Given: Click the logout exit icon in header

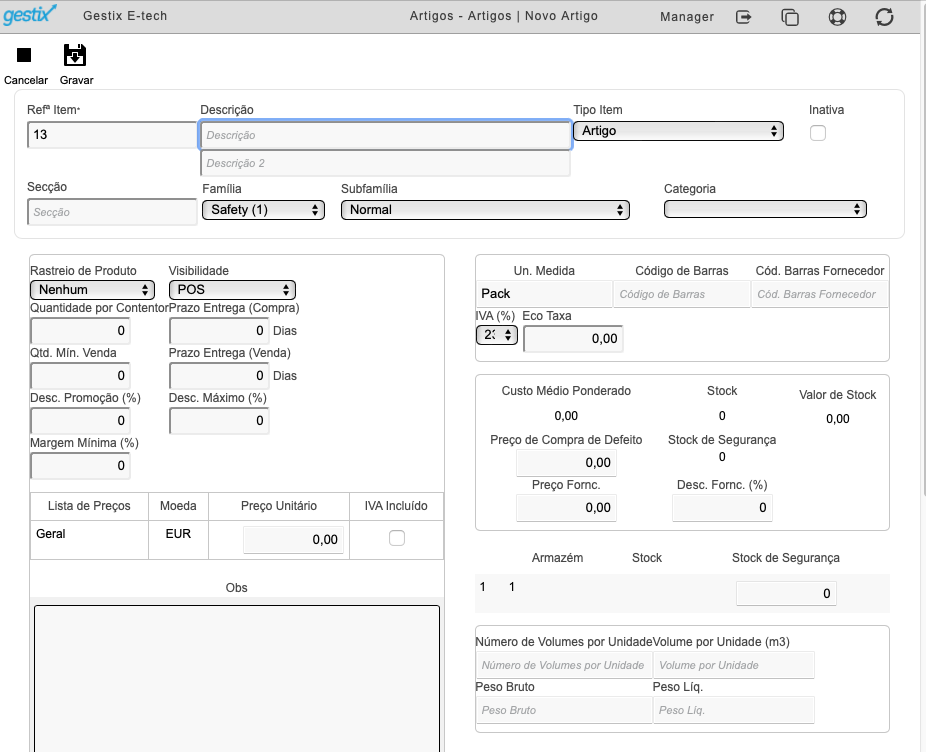Looking at the screenshot, I should (744, 17).
